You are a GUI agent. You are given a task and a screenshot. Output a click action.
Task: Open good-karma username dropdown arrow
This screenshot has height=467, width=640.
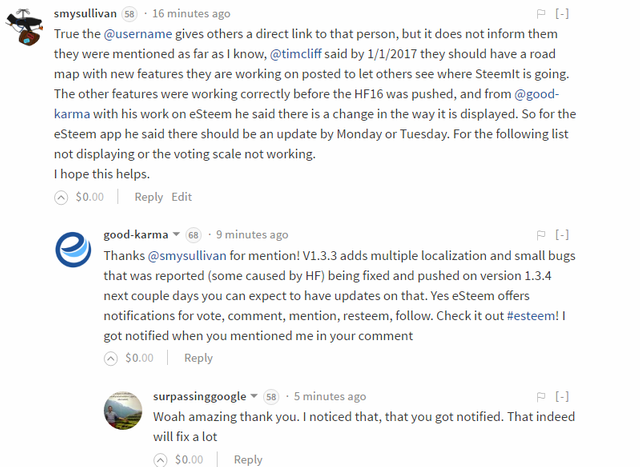pyautogui.click(x=177, y=235)
